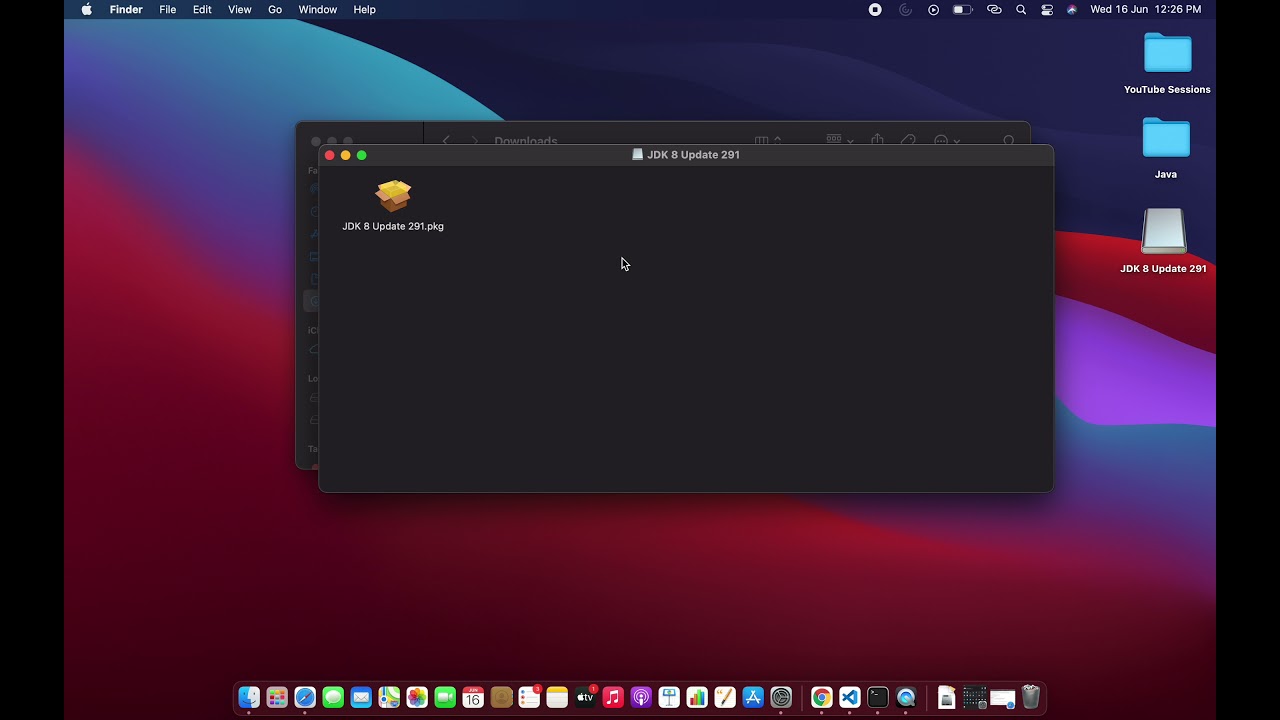Click the JDK 8 Update 291 window title
The width and height of the screenshot is (1280, 720).
pyautogui.click(x=693, y=155)
